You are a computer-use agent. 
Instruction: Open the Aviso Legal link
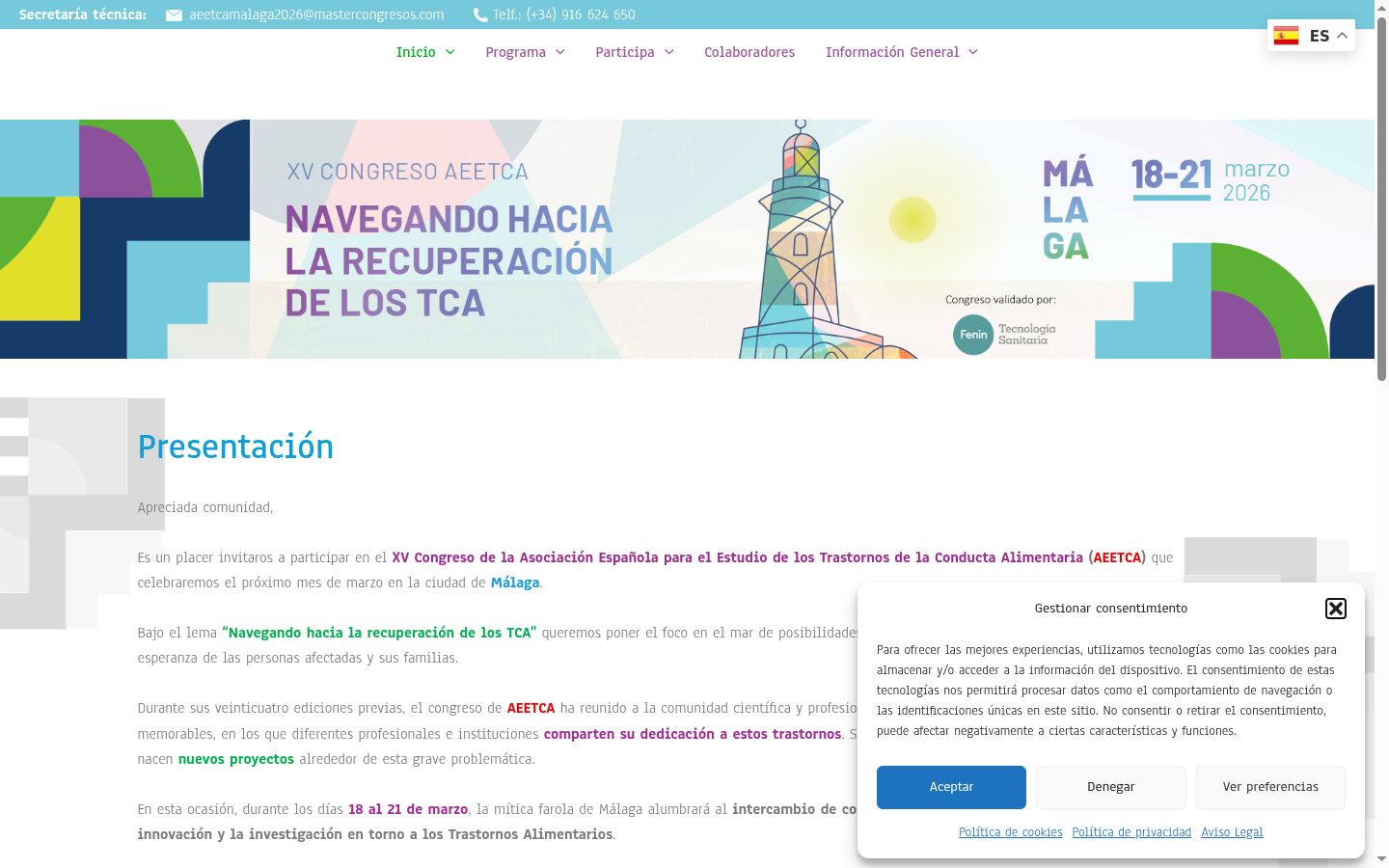tap(1232, 832)
